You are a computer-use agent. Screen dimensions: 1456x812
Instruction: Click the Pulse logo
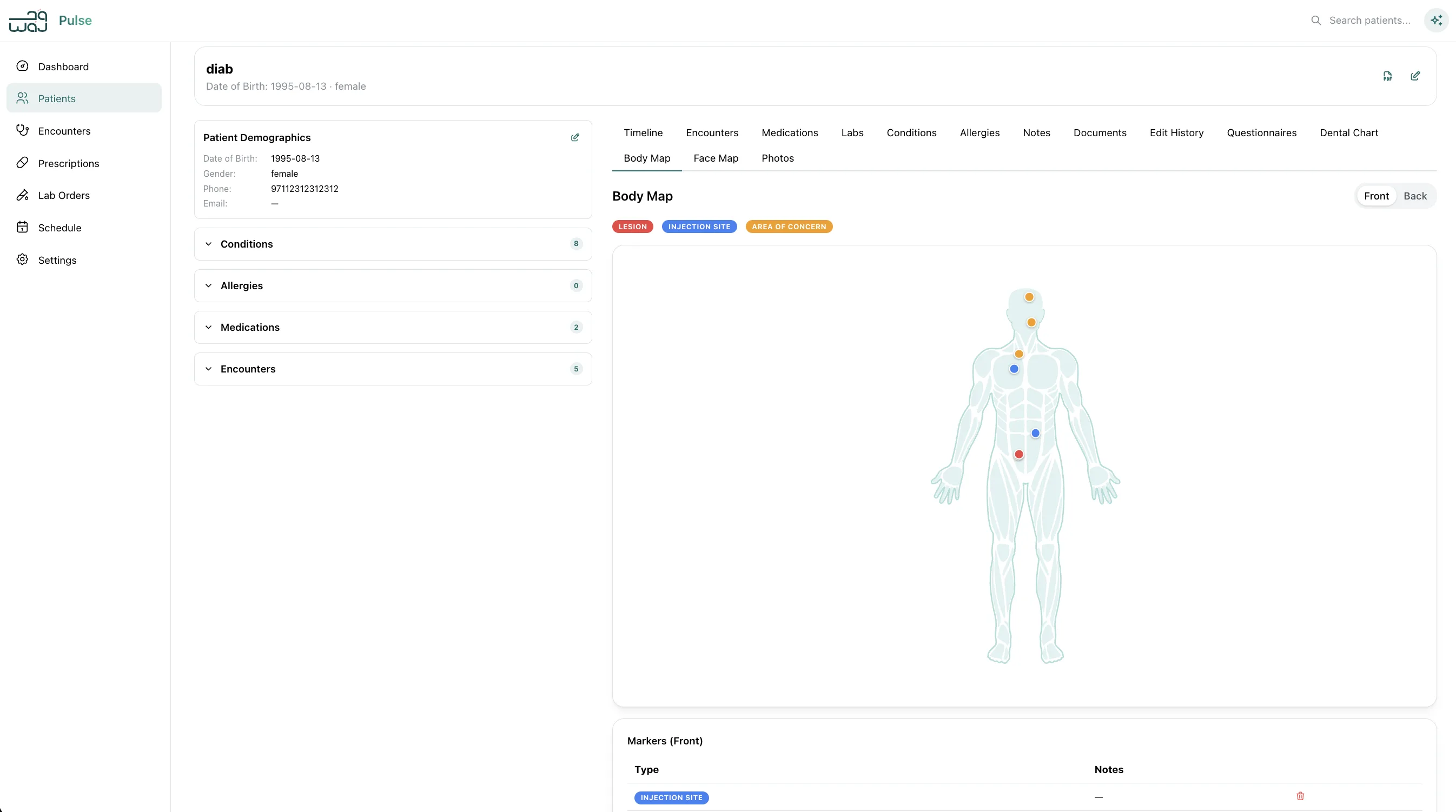point(27,21)
